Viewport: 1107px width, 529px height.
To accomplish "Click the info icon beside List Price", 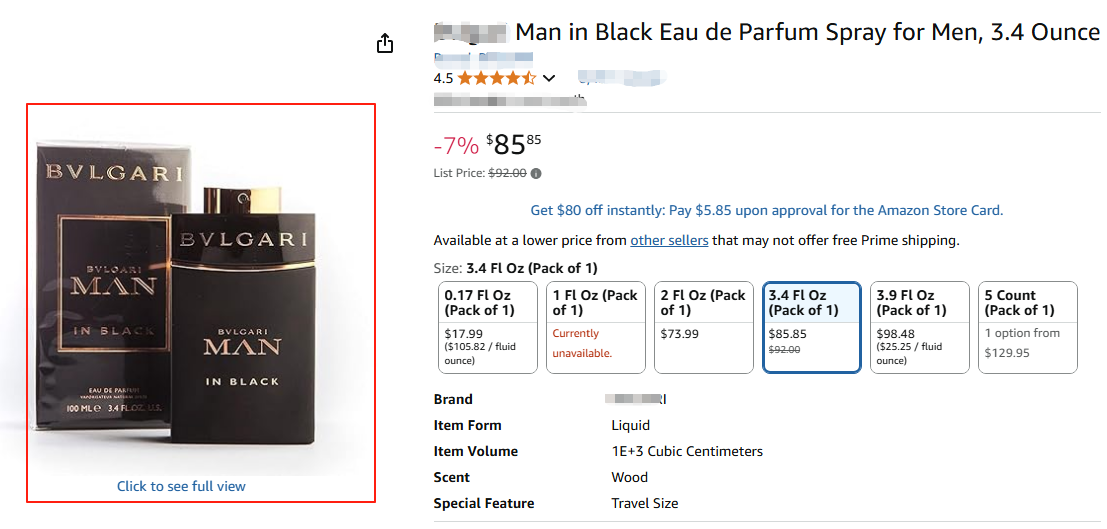I will 536,174.
